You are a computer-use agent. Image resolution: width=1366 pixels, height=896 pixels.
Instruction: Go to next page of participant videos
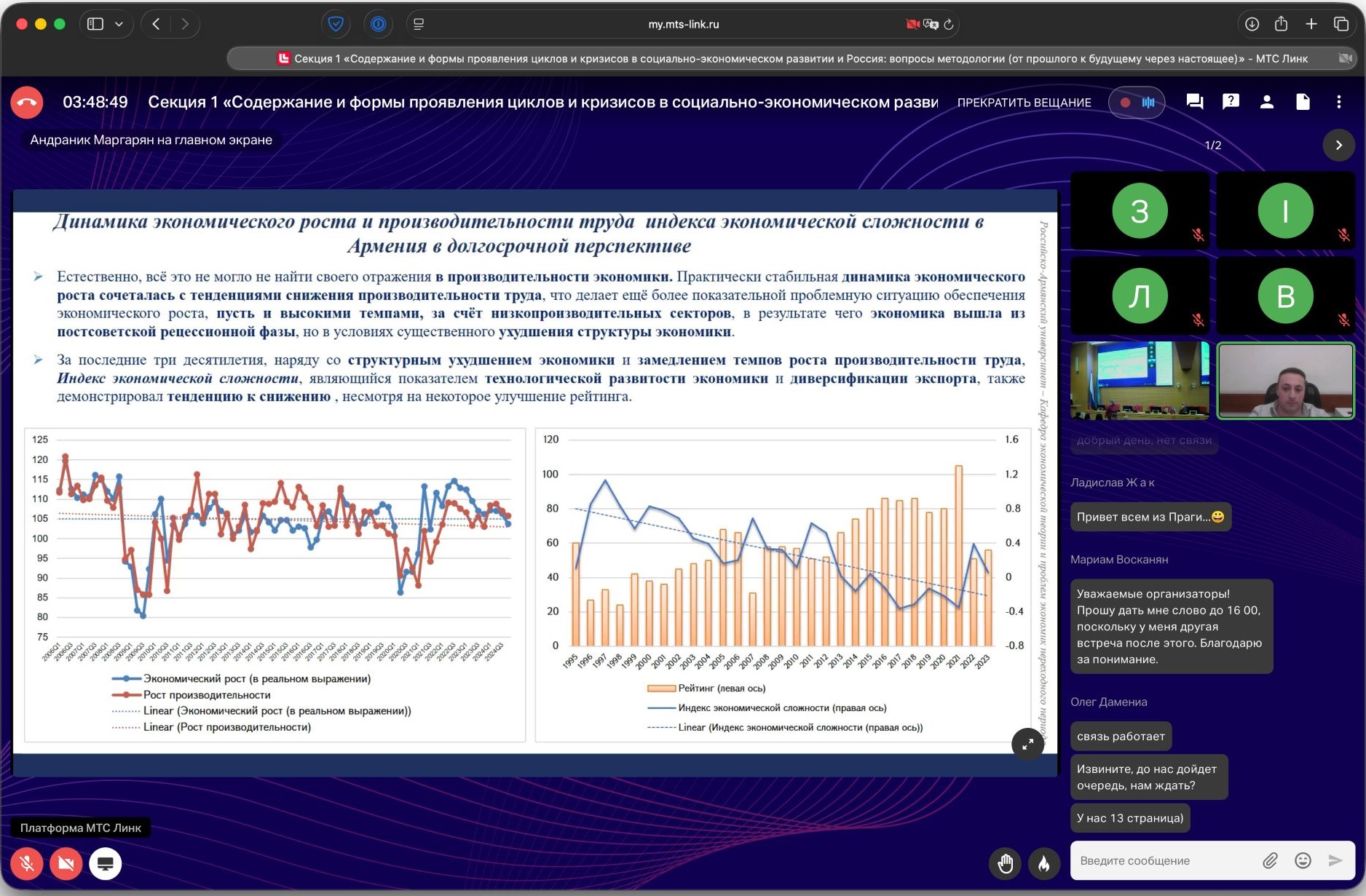point(1338,145)
